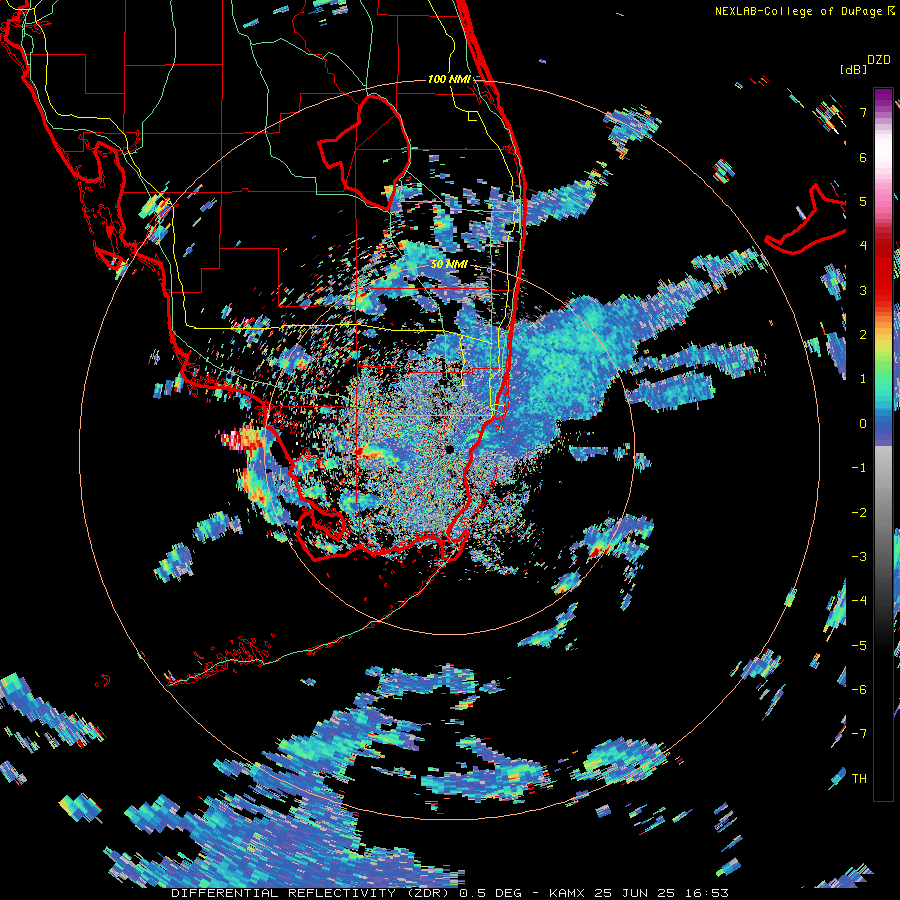The width and height of the screenshot is (900, 900).
Task: Click the scale value -5 on the legend
Action: pos(859,645)
